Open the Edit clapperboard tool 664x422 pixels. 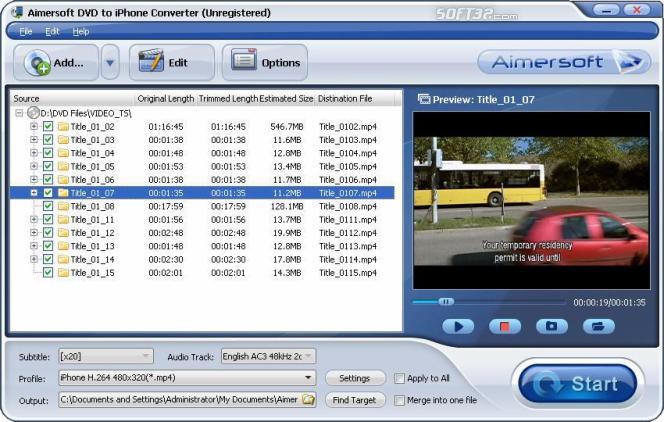[x=172, y=63]
